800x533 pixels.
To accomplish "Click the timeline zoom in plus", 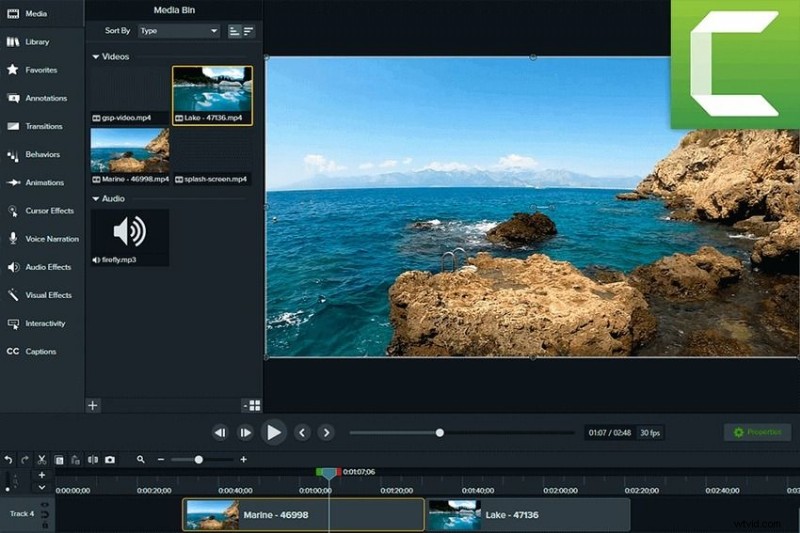I will pos(243,460).
